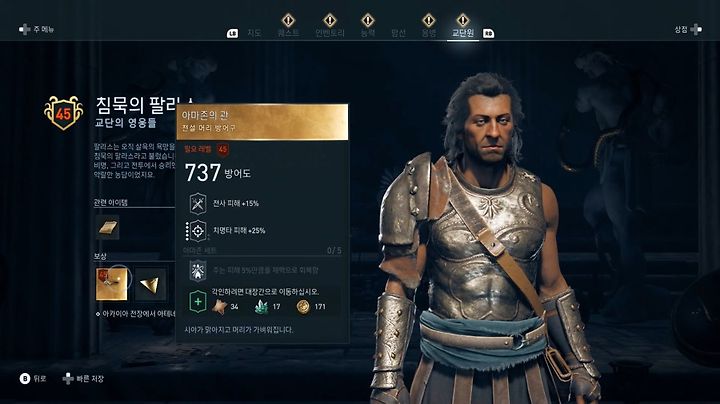Click the green crystal resource icon
This screenshot has width=720, height=404.
point(261,306)
